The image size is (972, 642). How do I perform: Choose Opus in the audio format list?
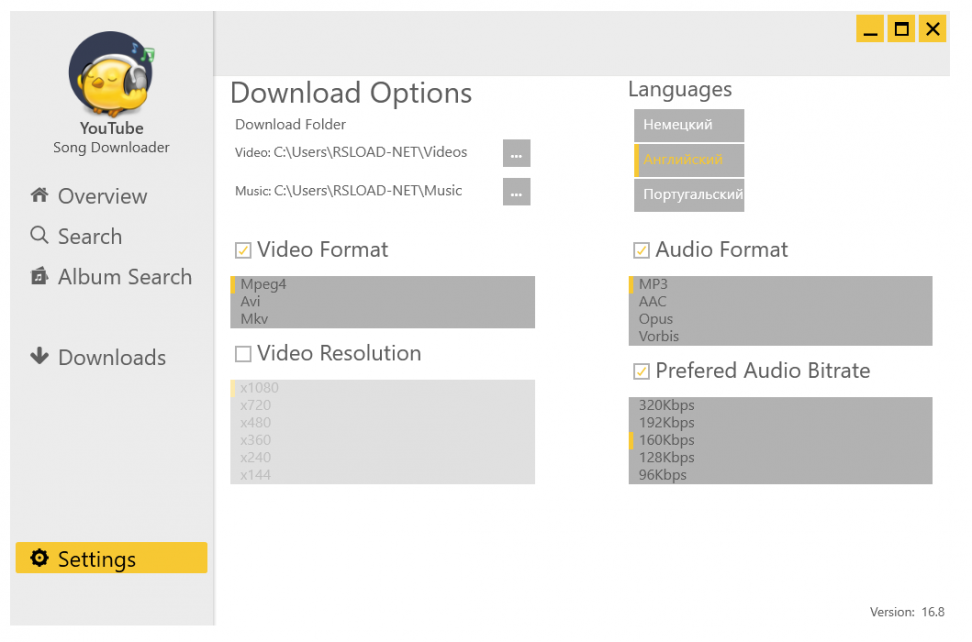(656, 319)
